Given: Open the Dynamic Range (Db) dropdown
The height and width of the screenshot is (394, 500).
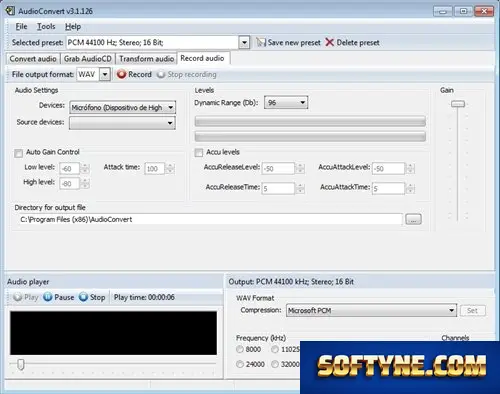Looking at the screenshot, I should coord(303,102).
